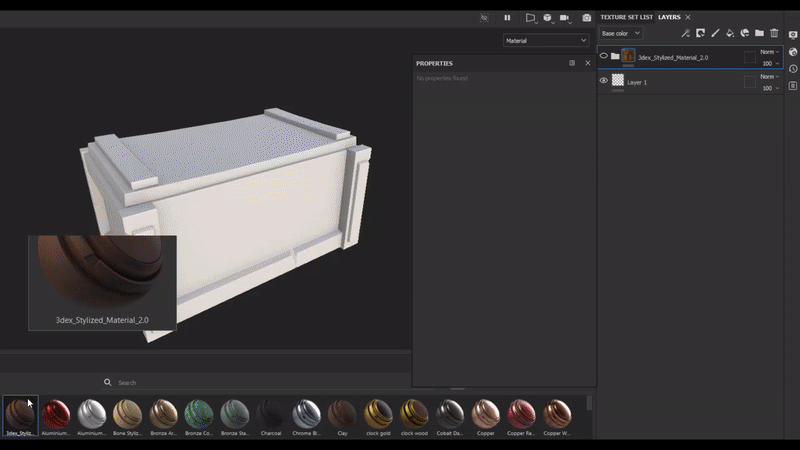Viewport: 800px width, 450px height.
Task: Select the Cobalt Da material
Action: coord(449,417)
